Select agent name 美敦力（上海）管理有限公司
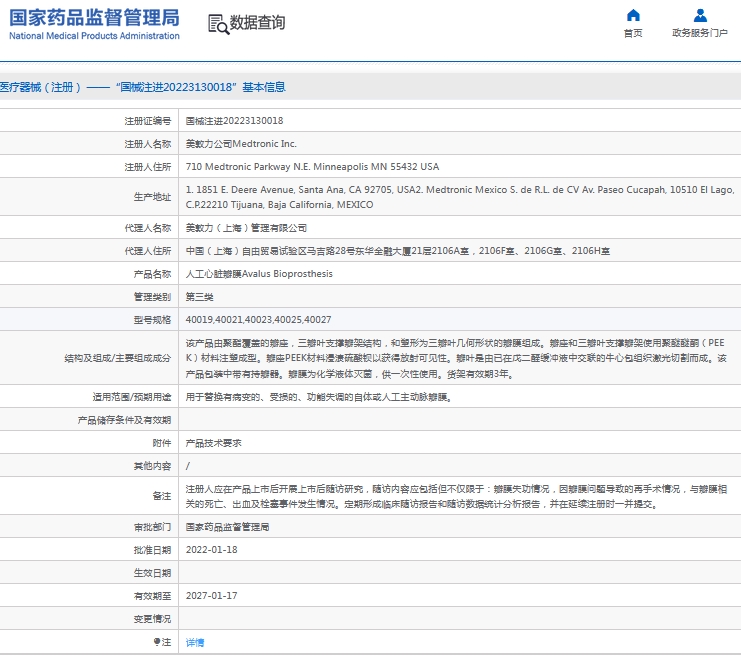The width and height of the screenshot is (741, 656). pyautogui.click(x=246, y=228)
